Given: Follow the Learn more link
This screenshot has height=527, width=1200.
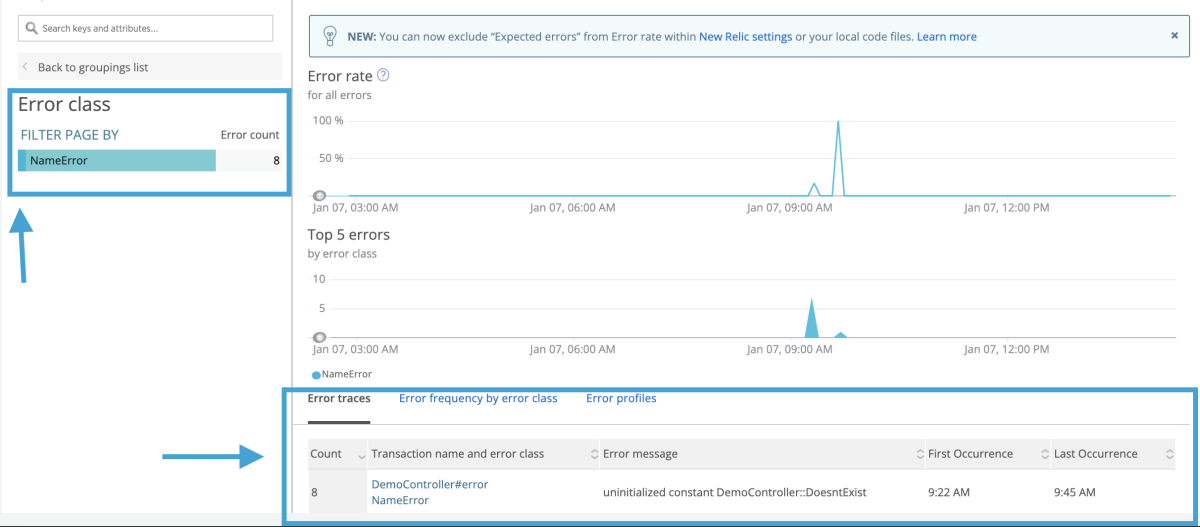Looking at the screenshot, I should point(946,37).
